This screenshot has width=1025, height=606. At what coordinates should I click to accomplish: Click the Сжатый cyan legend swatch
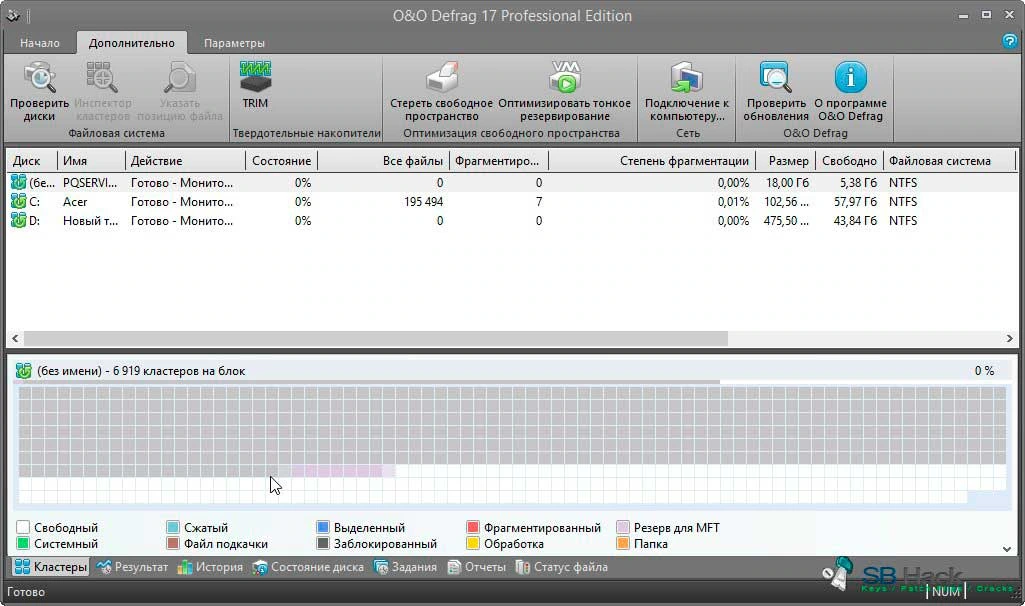[173, 527]
